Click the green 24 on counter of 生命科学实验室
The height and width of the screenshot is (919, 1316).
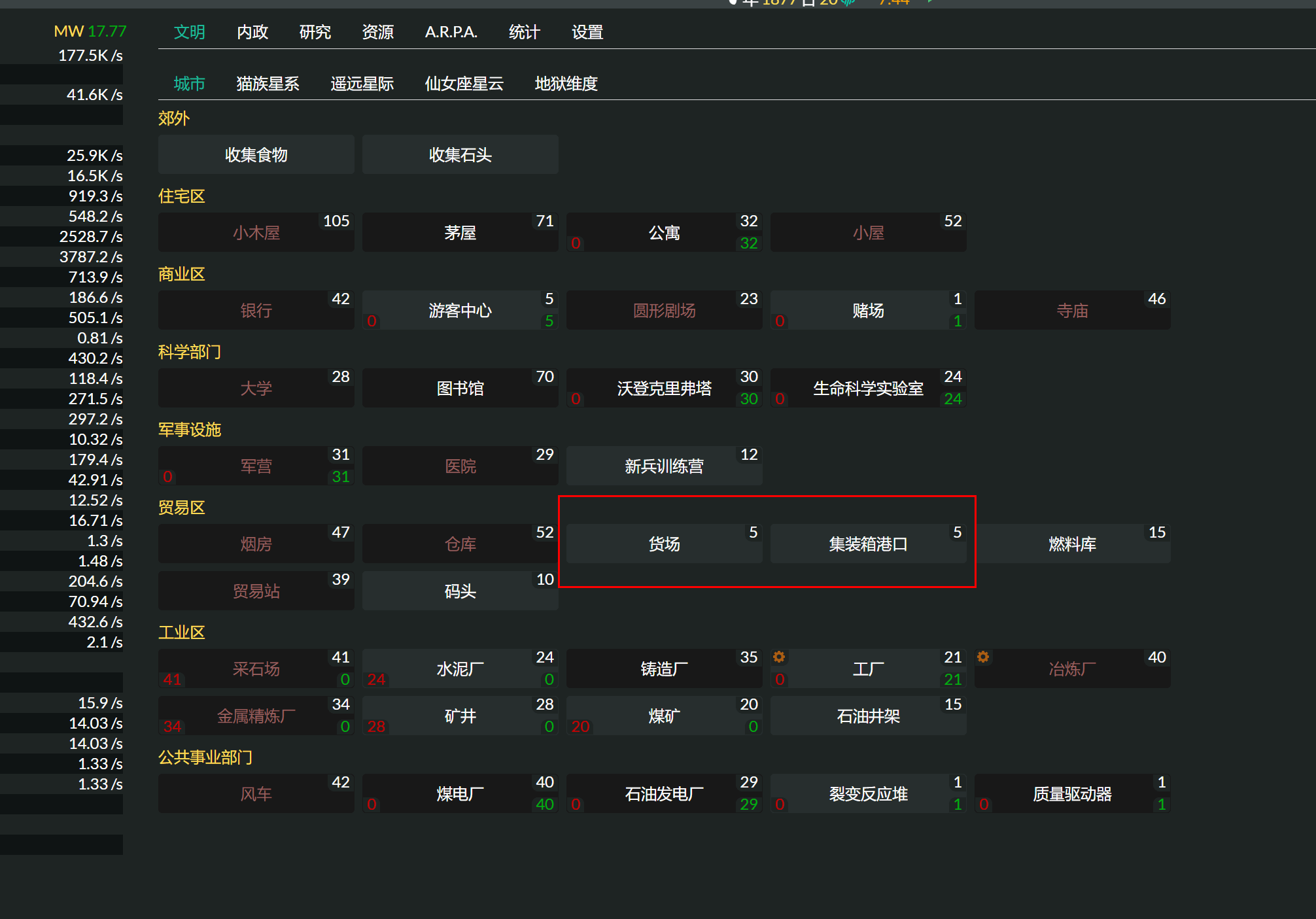[x=953, y=399]
